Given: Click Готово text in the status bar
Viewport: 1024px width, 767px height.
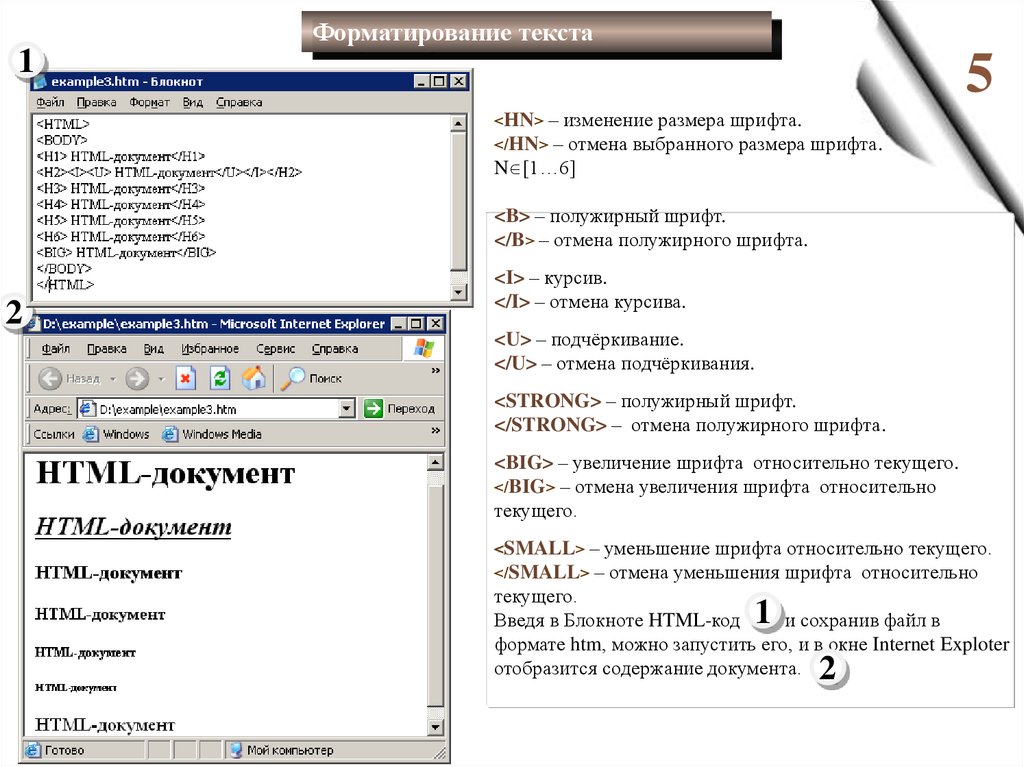Looking at the screenshot, I should 65,750.
